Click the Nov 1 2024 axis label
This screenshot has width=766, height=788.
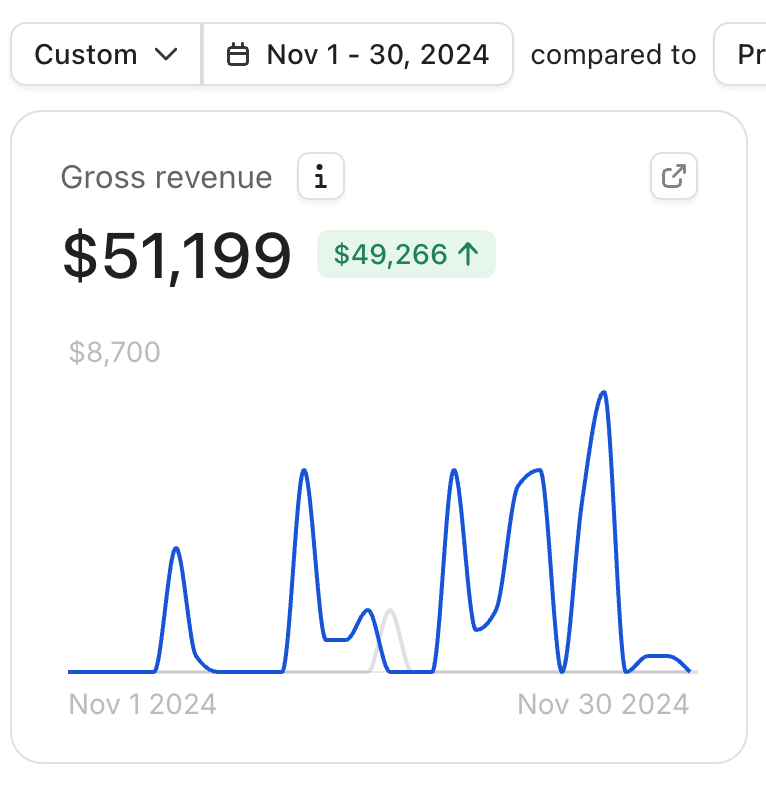[142, 704]
